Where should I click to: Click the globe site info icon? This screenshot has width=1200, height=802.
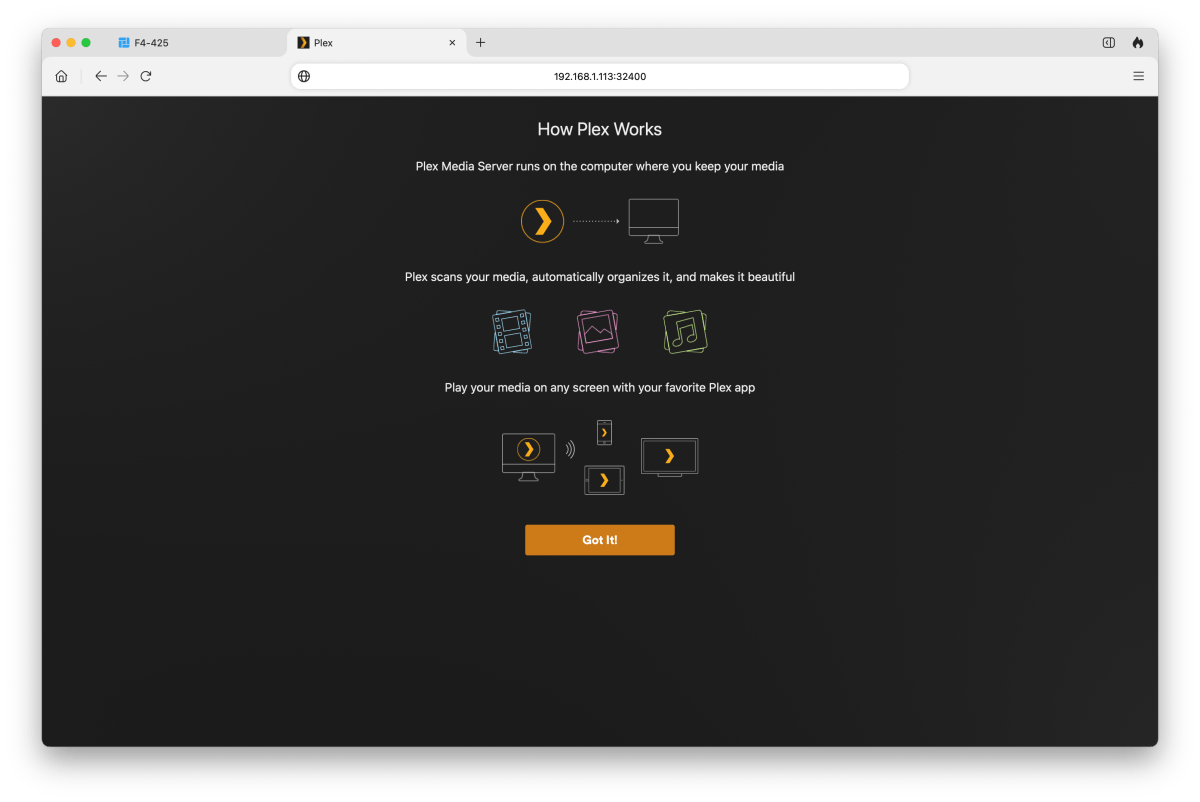click(x=304, y=76)
